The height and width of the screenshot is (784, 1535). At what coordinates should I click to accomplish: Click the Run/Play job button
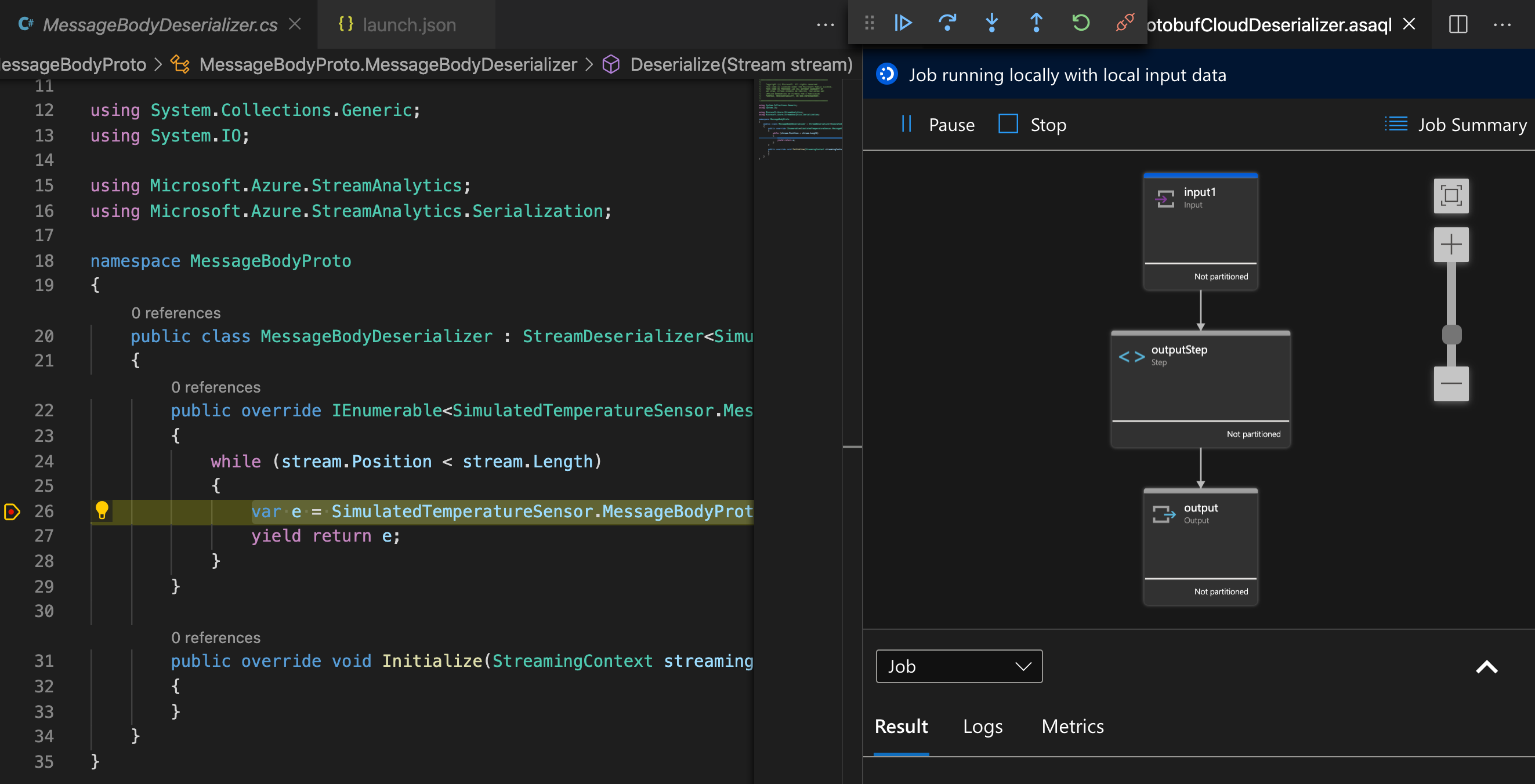(902, 23)
